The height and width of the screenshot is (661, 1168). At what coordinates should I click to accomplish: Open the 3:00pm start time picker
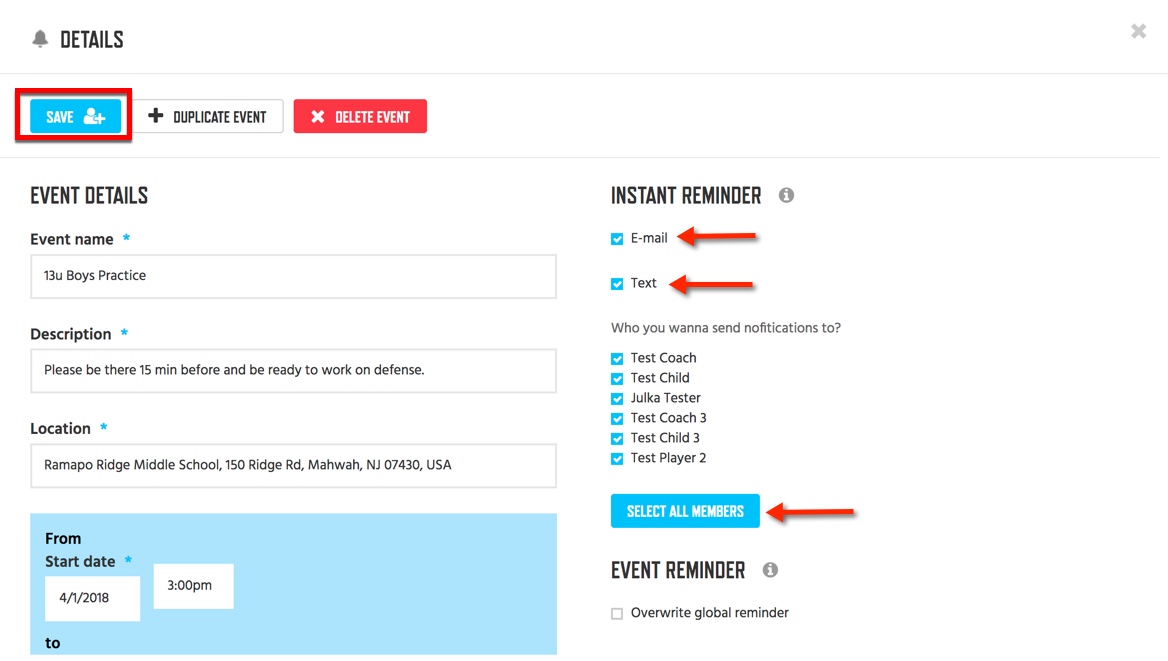194,586
